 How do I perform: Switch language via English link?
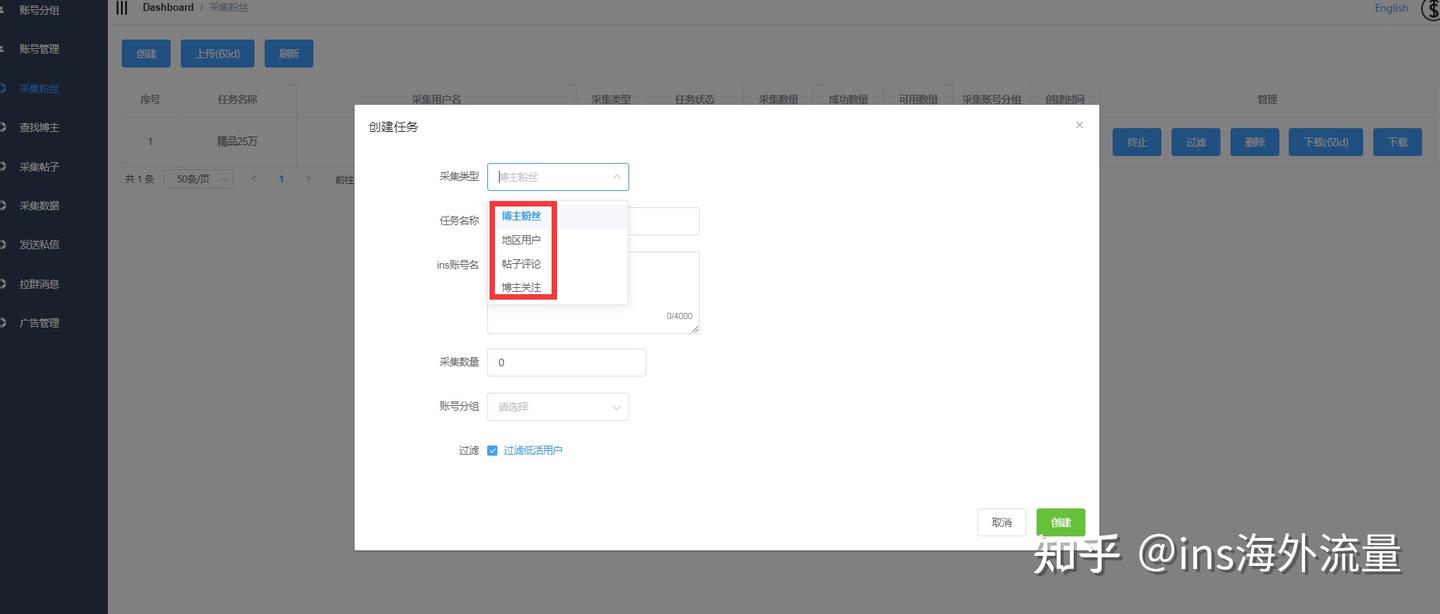point(1391,8)
